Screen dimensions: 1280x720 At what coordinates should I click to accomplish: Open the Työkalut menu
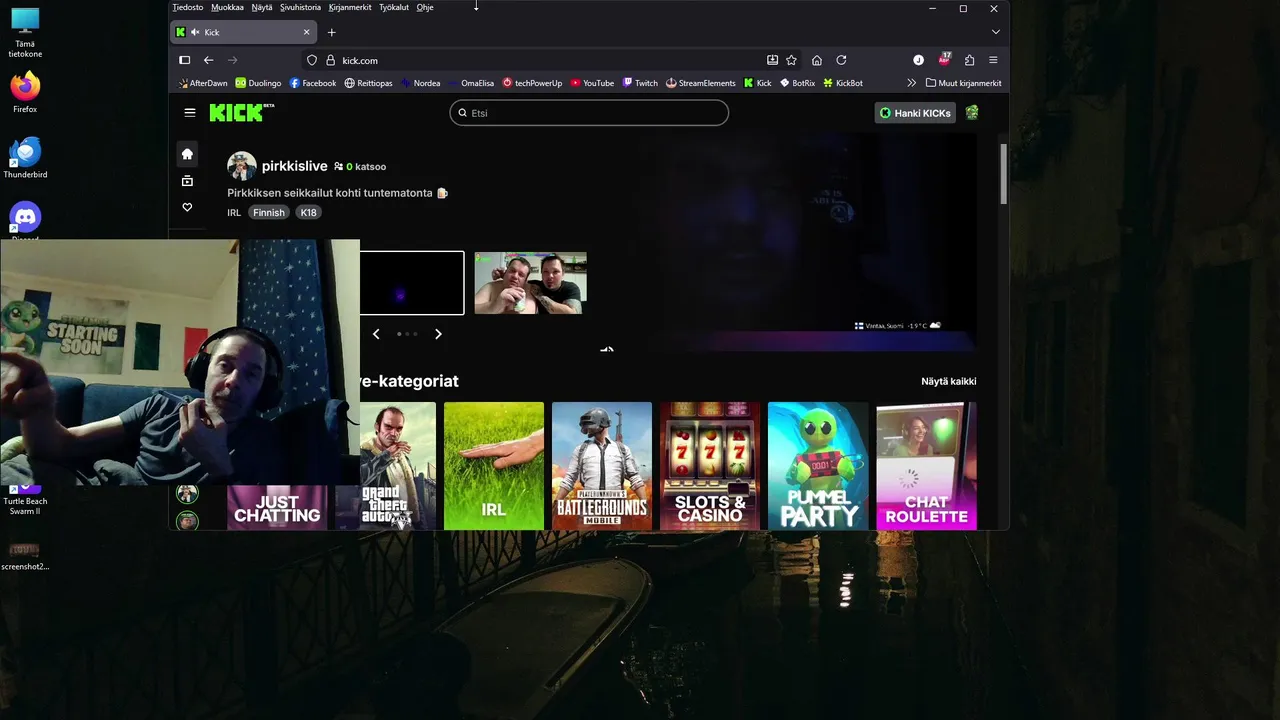(394, 7)
